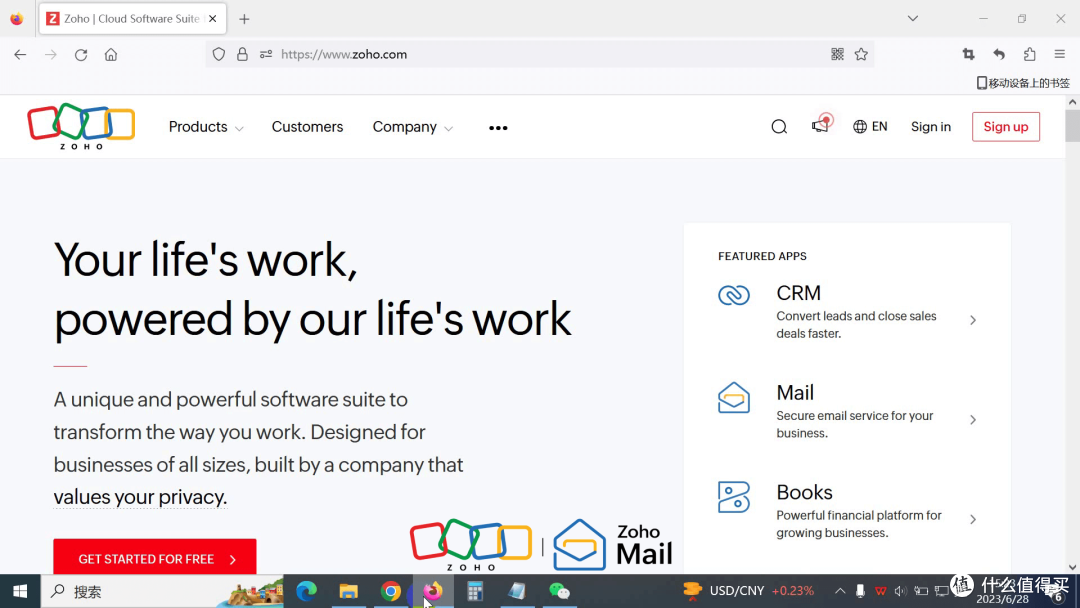The width and height of the screenshot is (1080, 608).
Task: Click the Books app icon
Action: click(734, 497)
